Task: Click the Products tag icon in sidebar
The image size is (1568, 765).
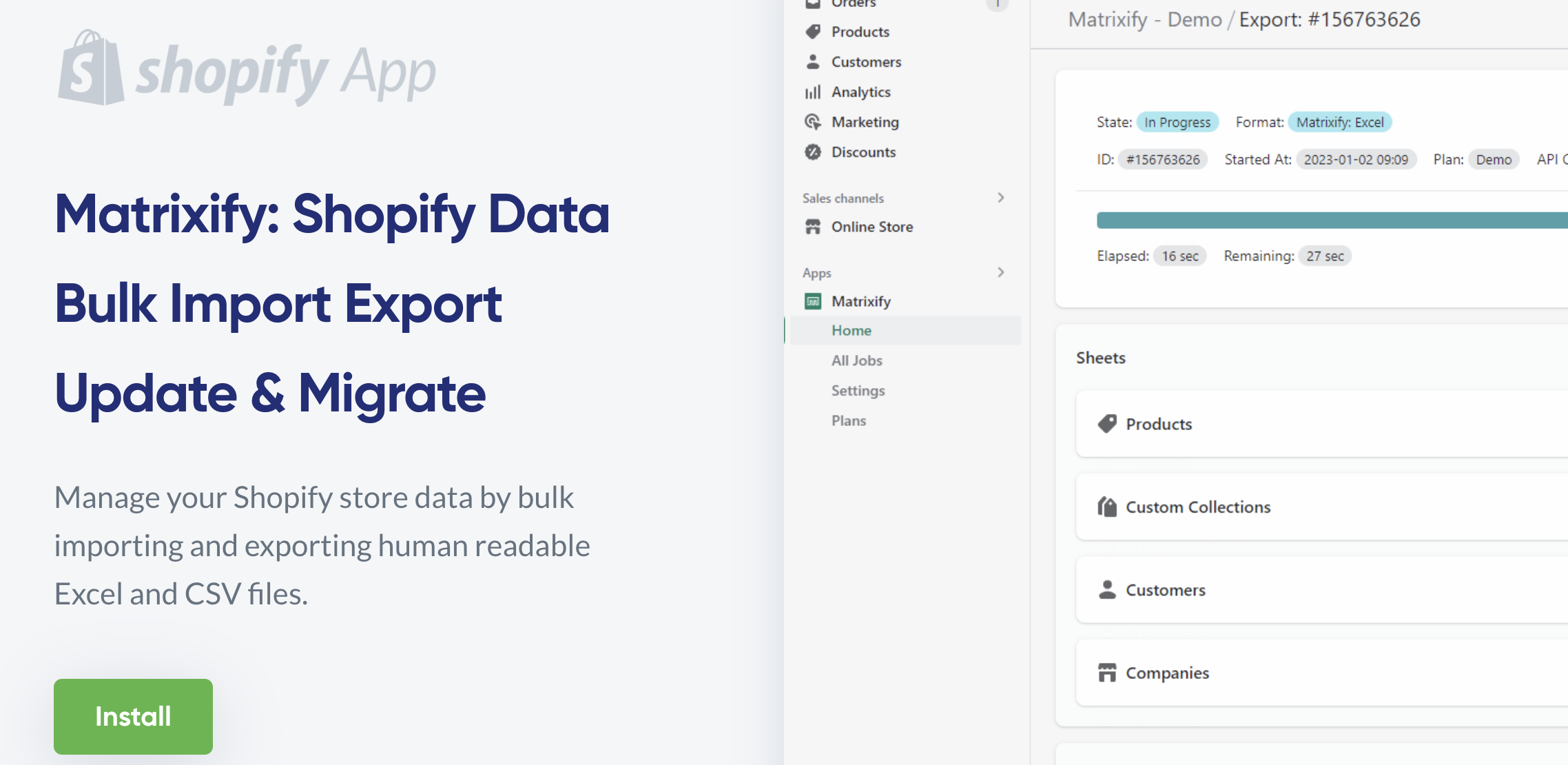Action: pos(813,32)
